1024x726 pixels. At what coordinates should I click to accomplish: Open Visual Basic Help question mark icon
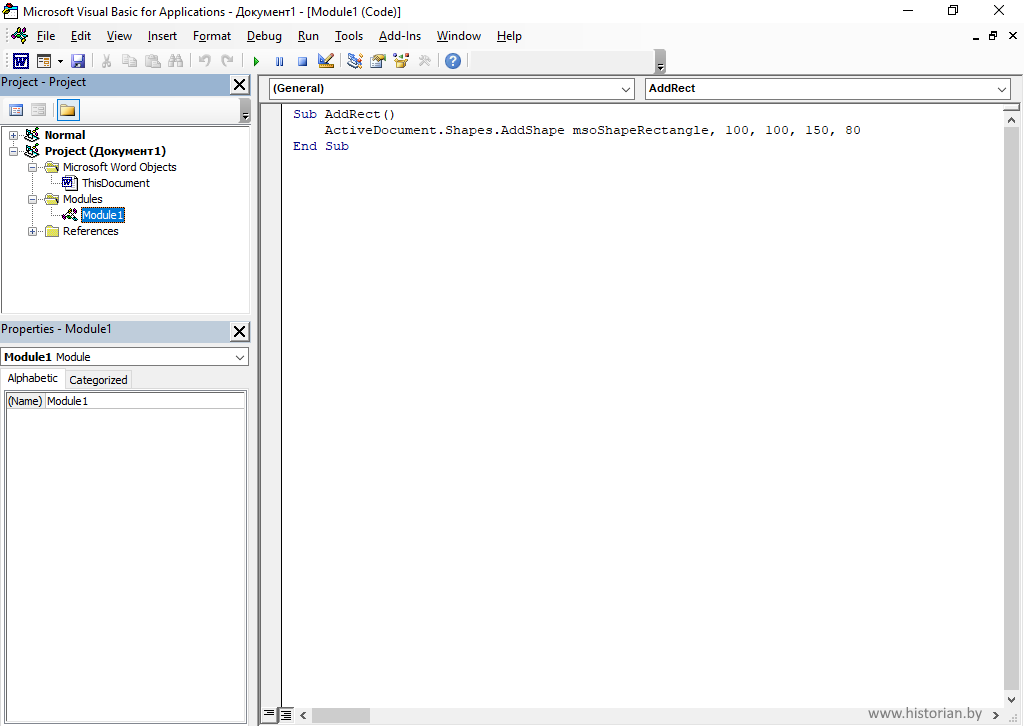coord(453,61)
